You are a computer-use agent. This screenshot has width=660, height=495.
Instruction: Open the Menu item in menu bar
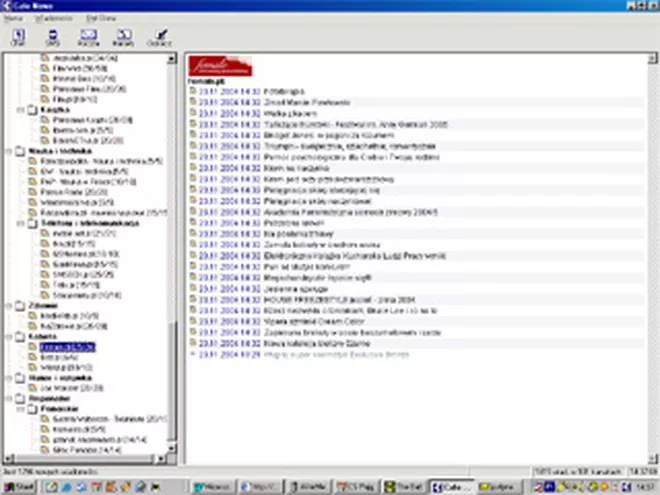tap(13, 17)
